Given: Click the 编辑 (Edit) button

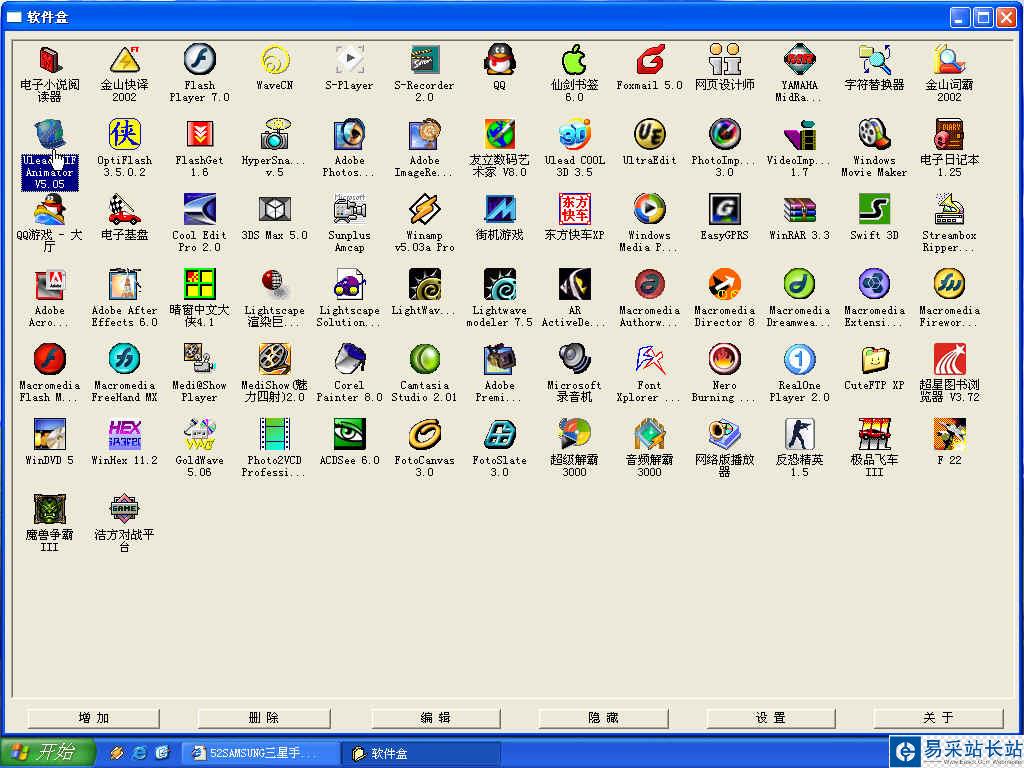Looking at the screenshot, I should 436,718.
